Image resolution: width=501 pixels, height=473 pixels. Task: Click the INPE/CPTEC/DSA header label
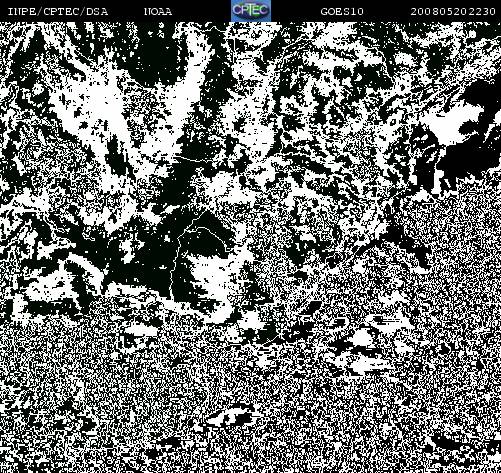pyautogui.click(x=58, y=12)
